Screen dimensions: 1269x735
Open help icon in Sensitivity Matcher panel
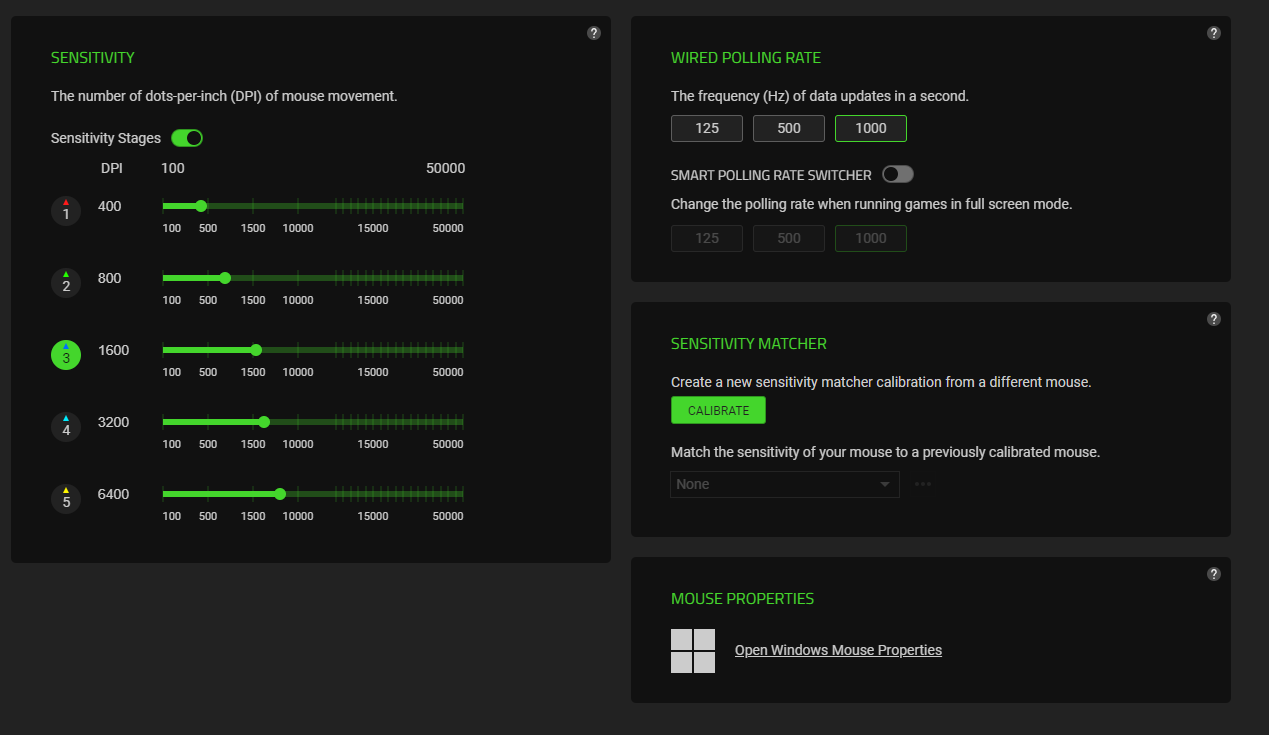(x=1214, y=319)
